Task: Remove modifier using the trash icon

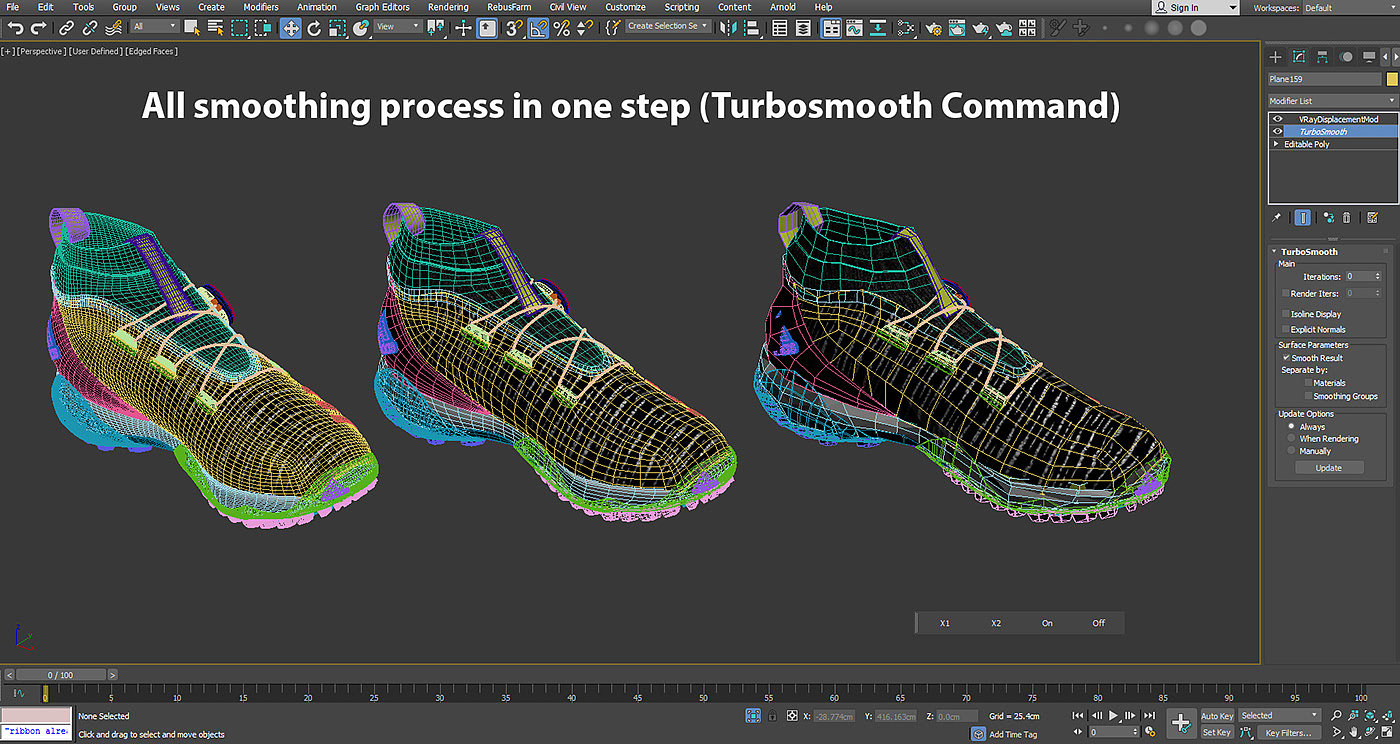Action: 1347,217
